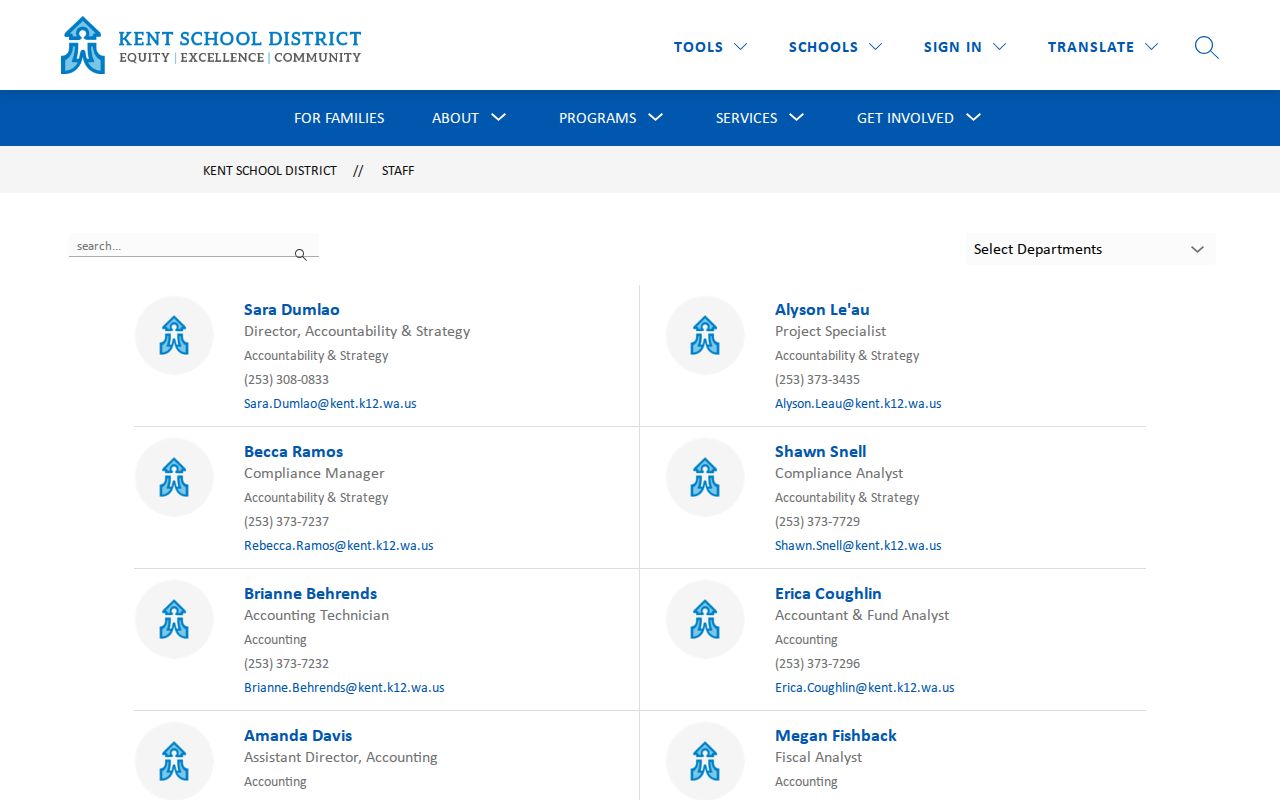Email Alyson.Leau@kent.k12.wa.us
Viewport: 1280px width, 800px height.
pyautogui.click(x=858, y=404)
